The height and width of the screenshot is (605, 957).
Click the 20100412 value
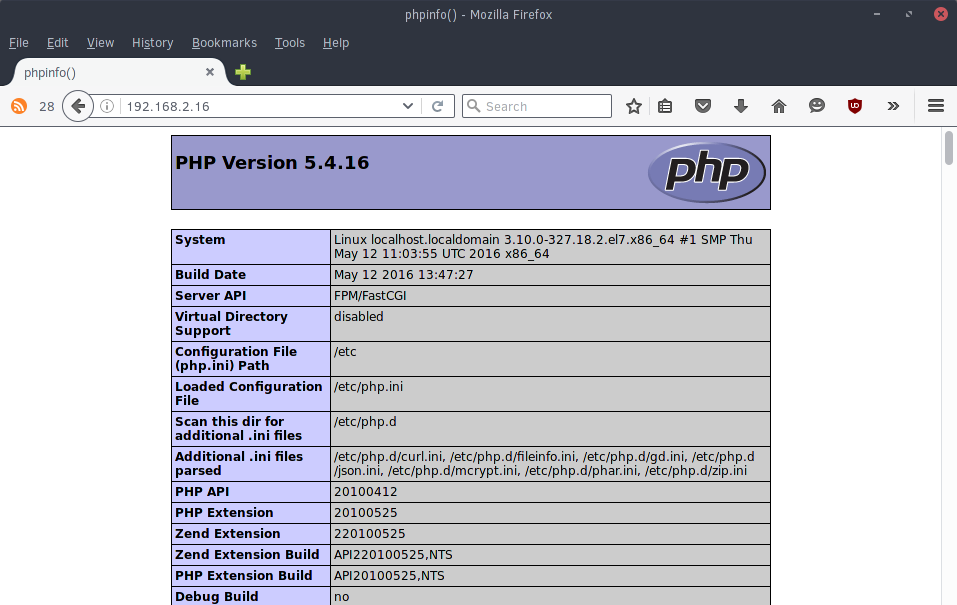pyautogui.click(x=366, y=491)
